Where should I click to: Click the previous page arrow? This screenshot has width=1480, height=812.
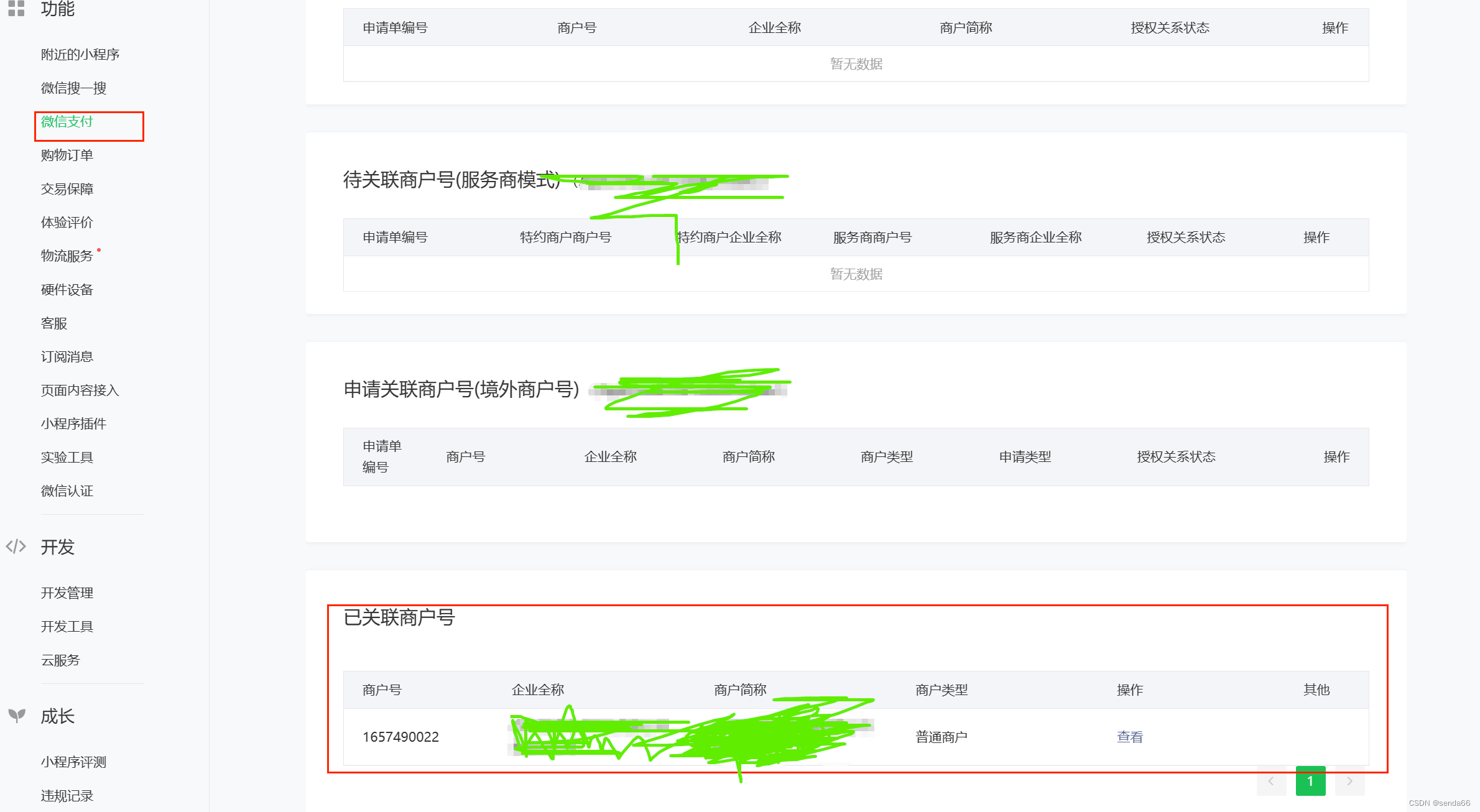click(x=1272, y=782)
